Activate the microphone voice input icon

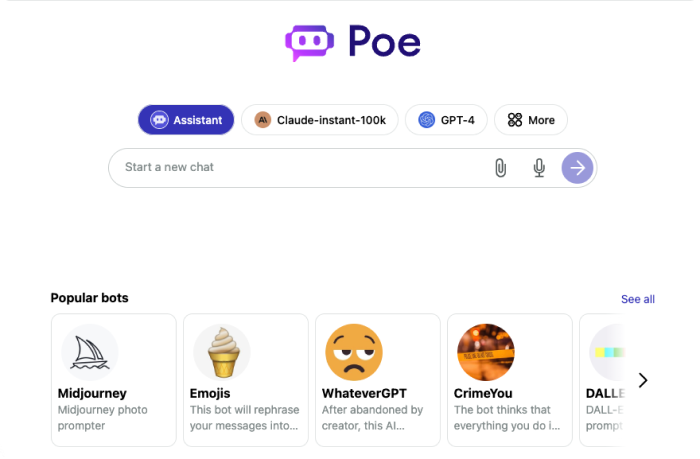(539, 168)
